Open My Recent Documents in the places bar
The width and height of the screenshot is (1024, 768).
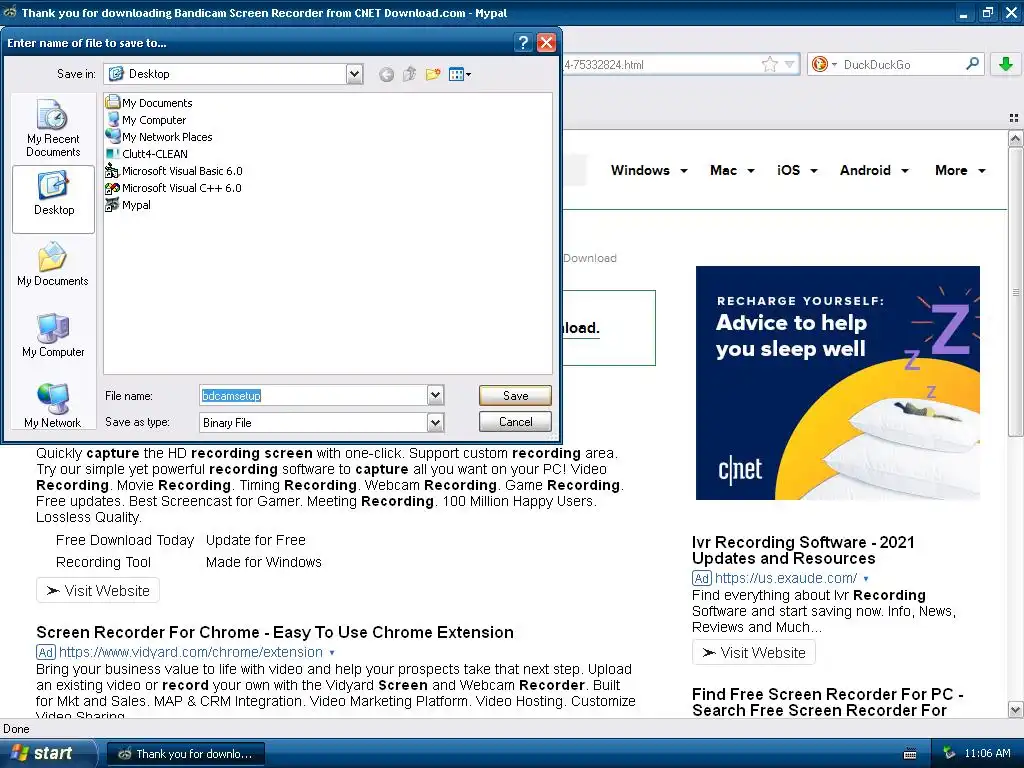pos(53,129)
